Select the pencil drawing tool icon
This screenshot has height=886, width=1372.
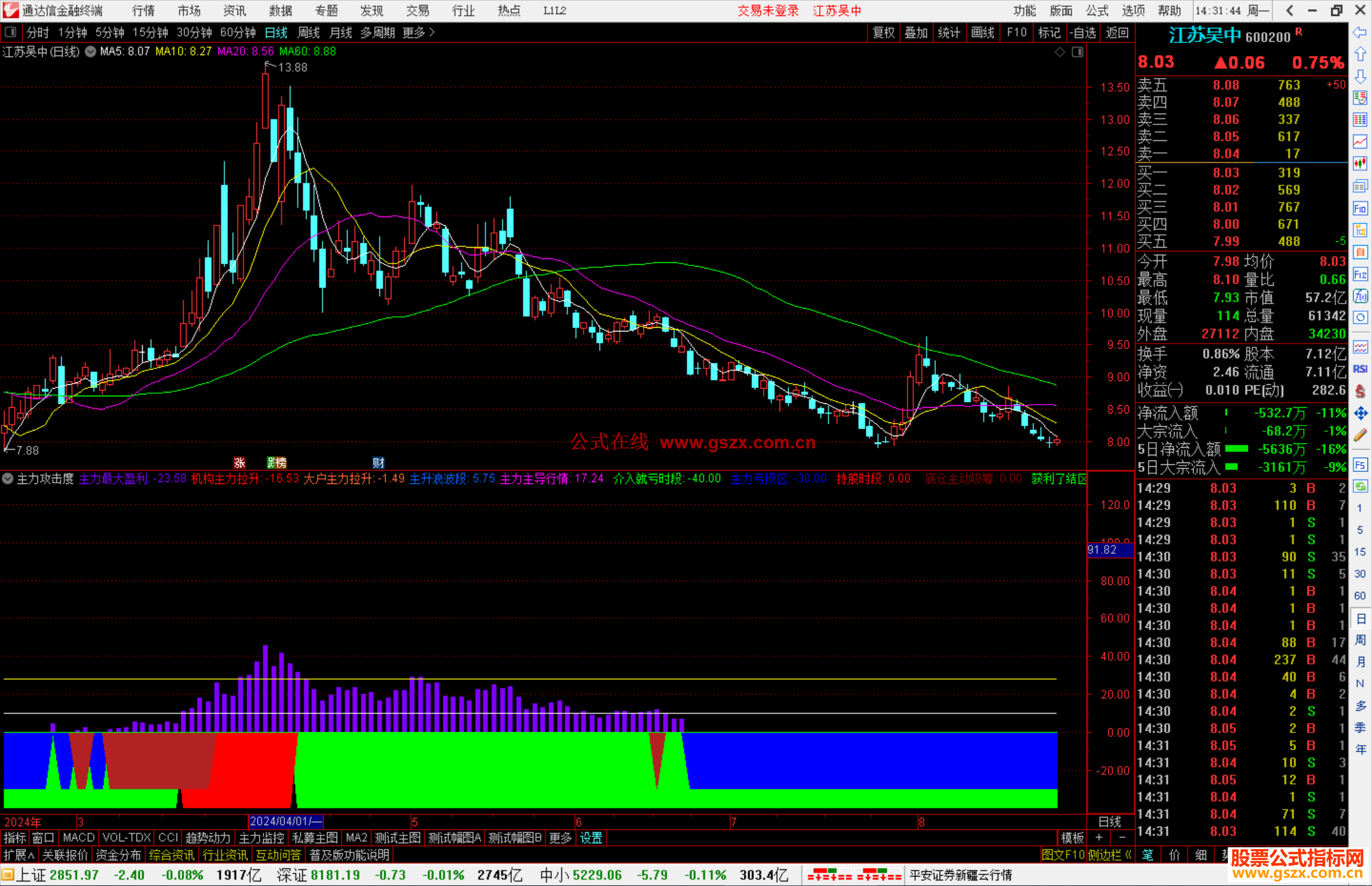(1360, 435)
